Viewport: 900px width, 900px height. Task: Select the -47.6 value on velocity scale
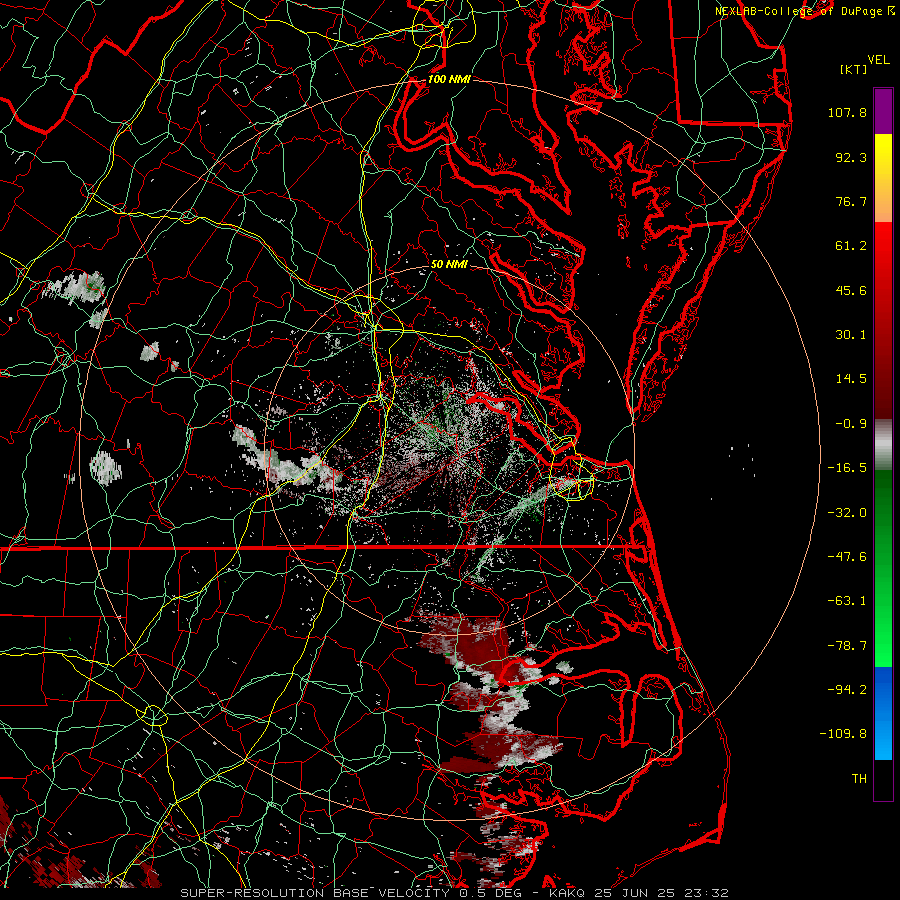point(847,557)
